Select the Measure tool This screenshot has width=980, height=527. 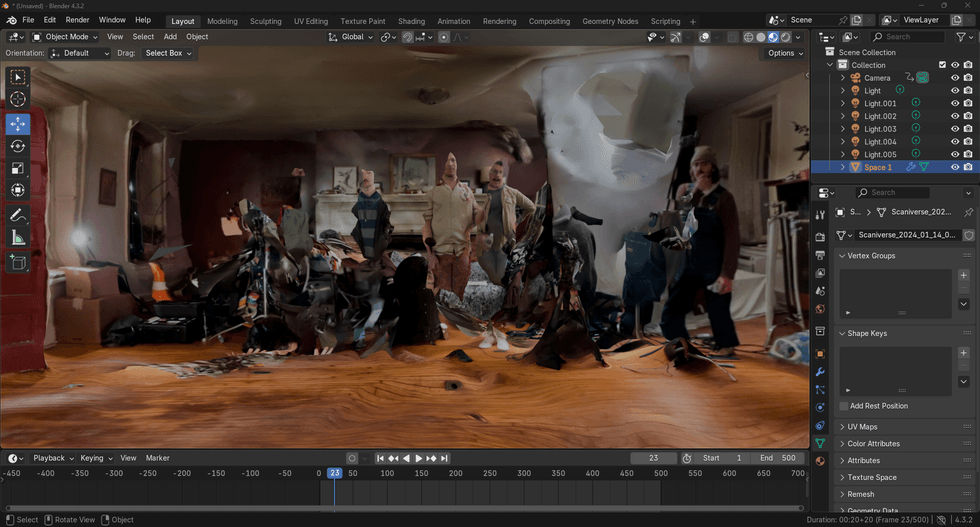point(18,238)
